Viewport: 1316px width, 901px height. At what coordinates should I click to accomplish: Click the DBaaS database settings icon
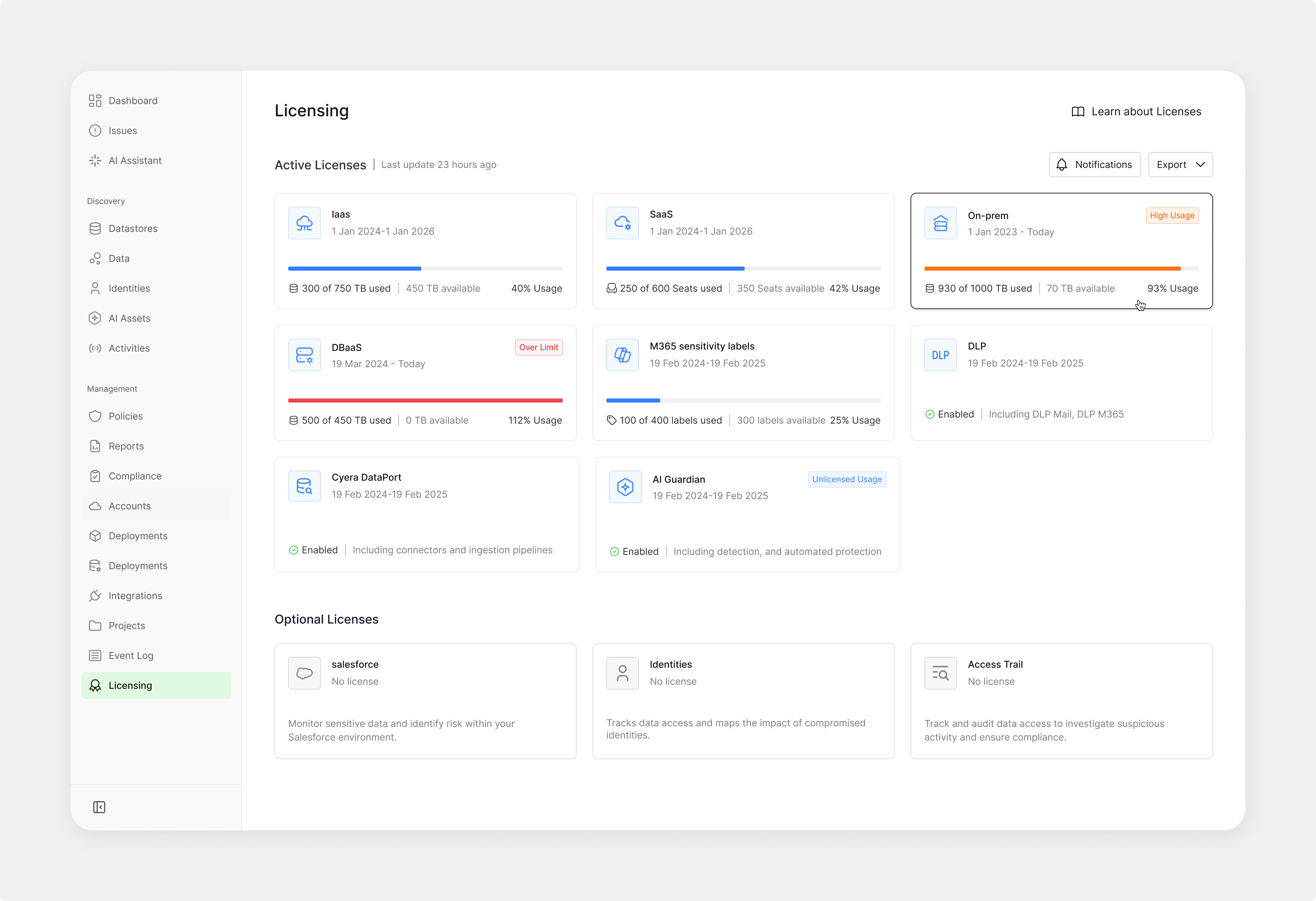pyautogui.click(x=304, y=355)
